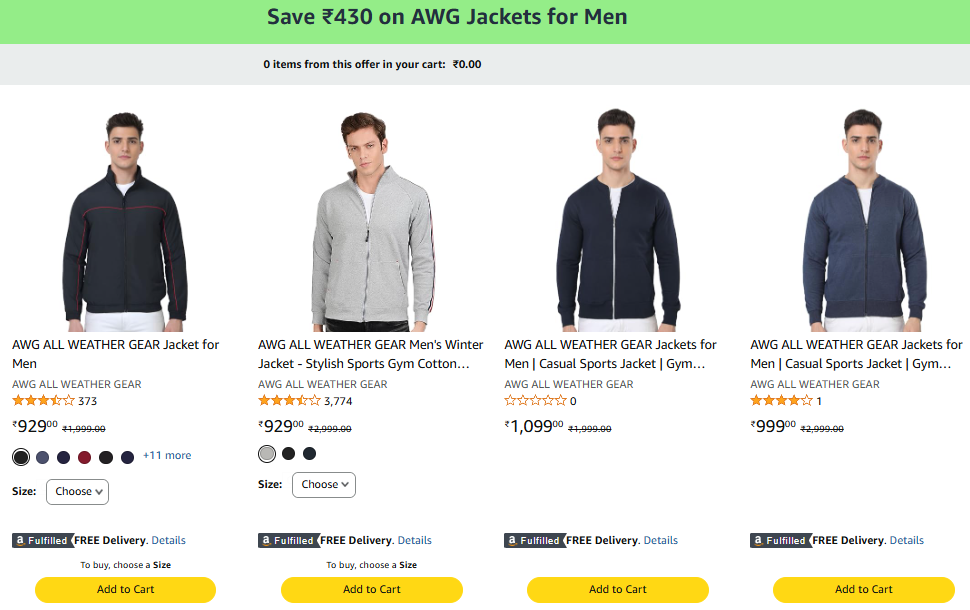Add ₹999 blue jacket to cart
This screenshot has width=970, height=610.
click(x=863, y=590)
